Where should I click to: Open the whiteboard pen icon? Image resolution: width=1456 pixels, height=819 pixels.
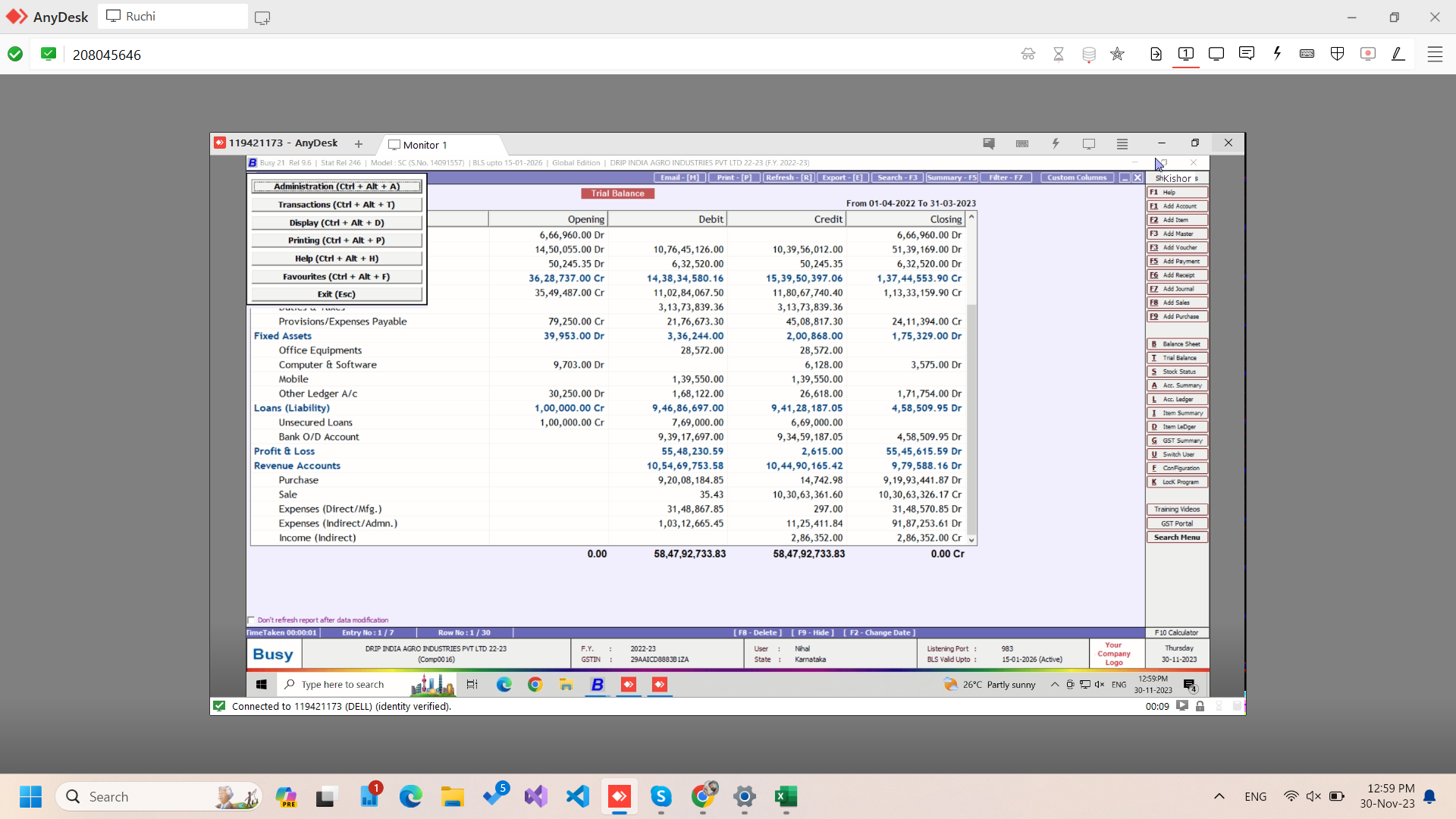pos(1398,54)
